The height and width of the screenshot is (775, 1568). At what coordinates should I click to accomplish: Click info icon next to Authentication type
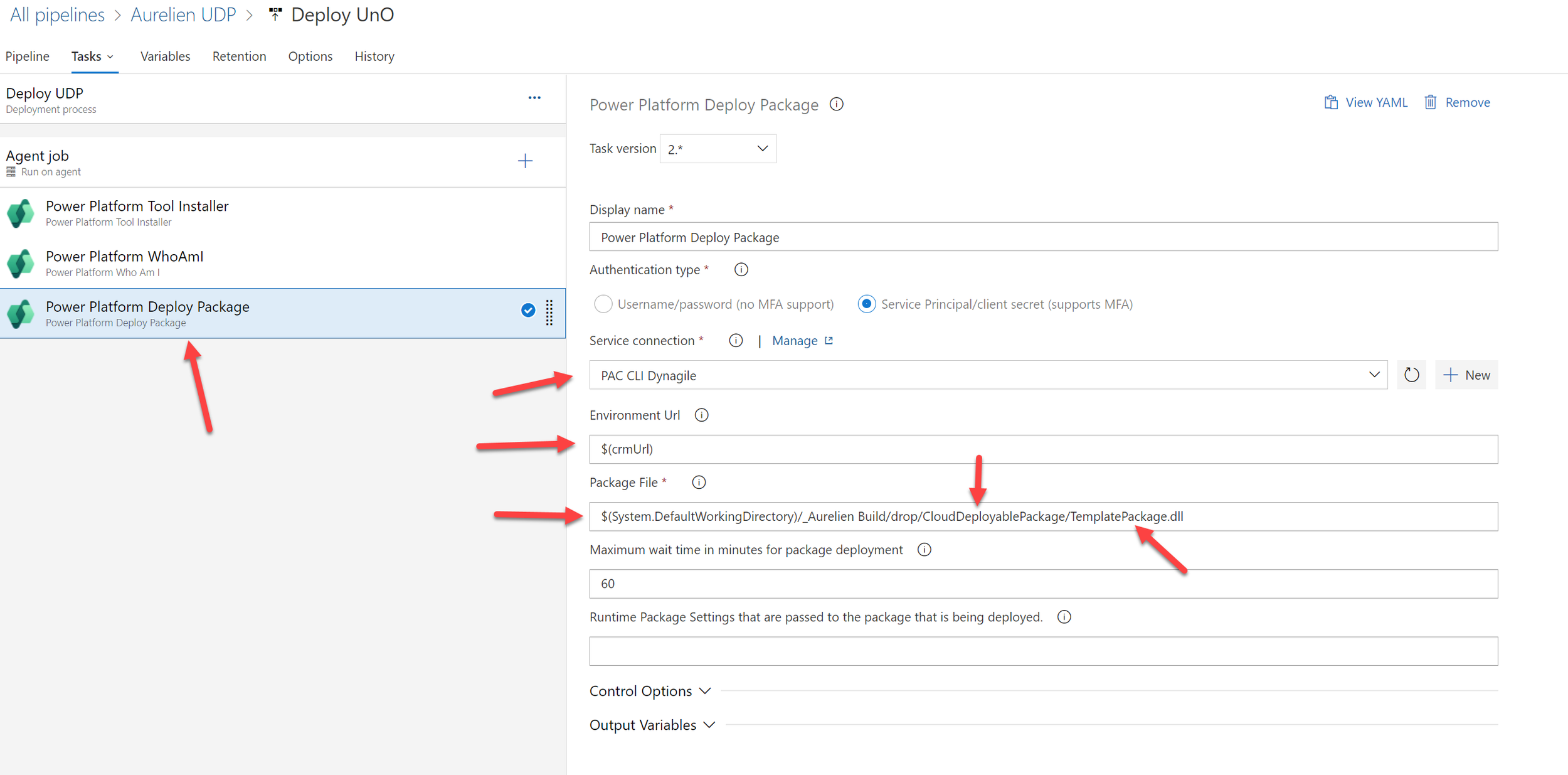tap(741, 269)
